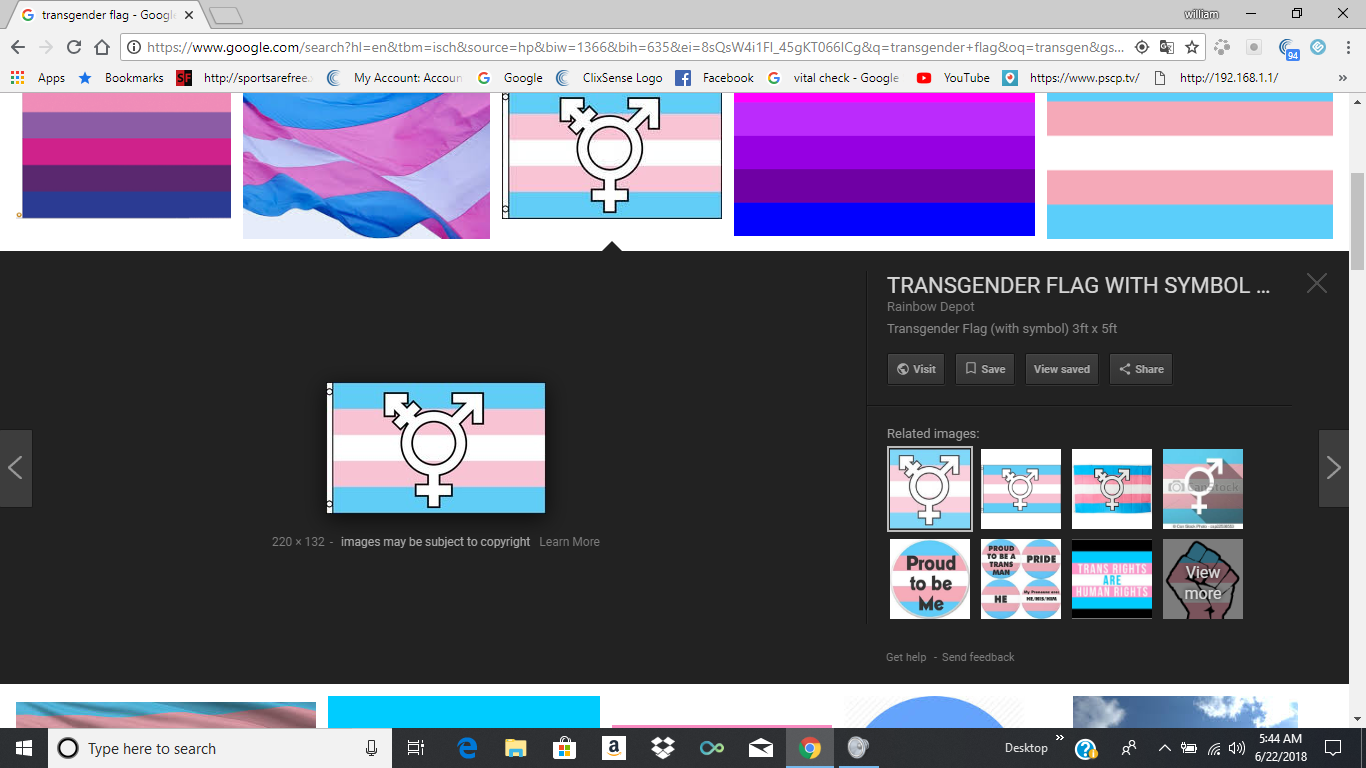
Task: Open File Explorer from the taskbar
Action: (516, 748)
